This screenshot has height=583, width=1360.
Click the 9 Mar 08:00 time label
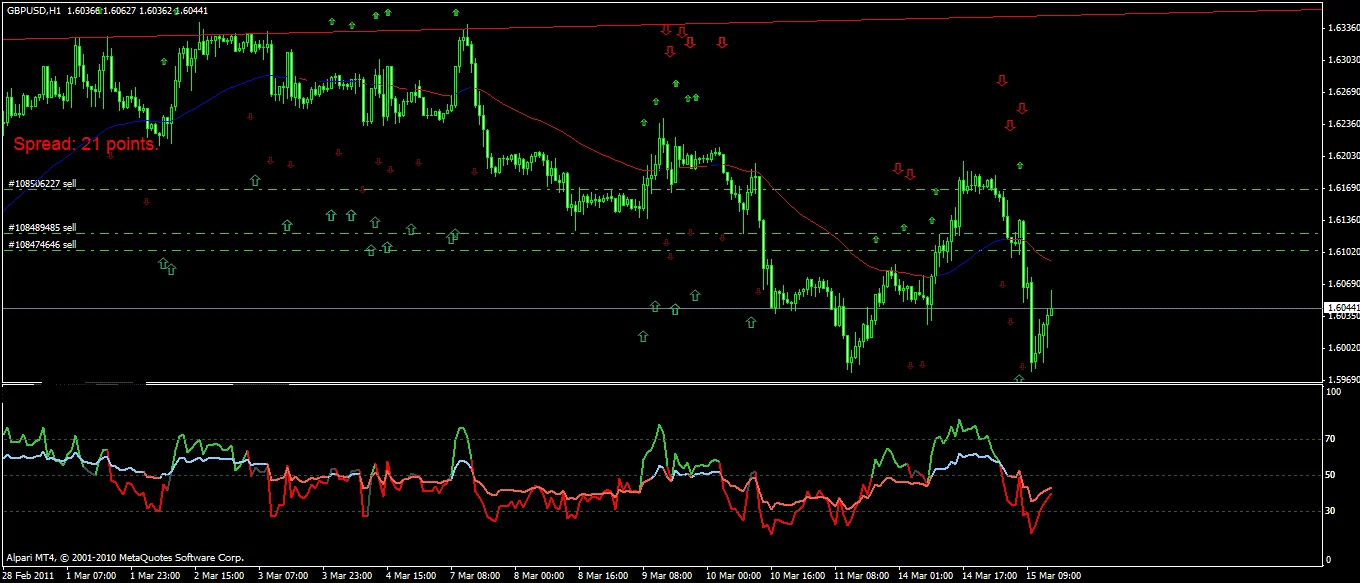(668, 576)
